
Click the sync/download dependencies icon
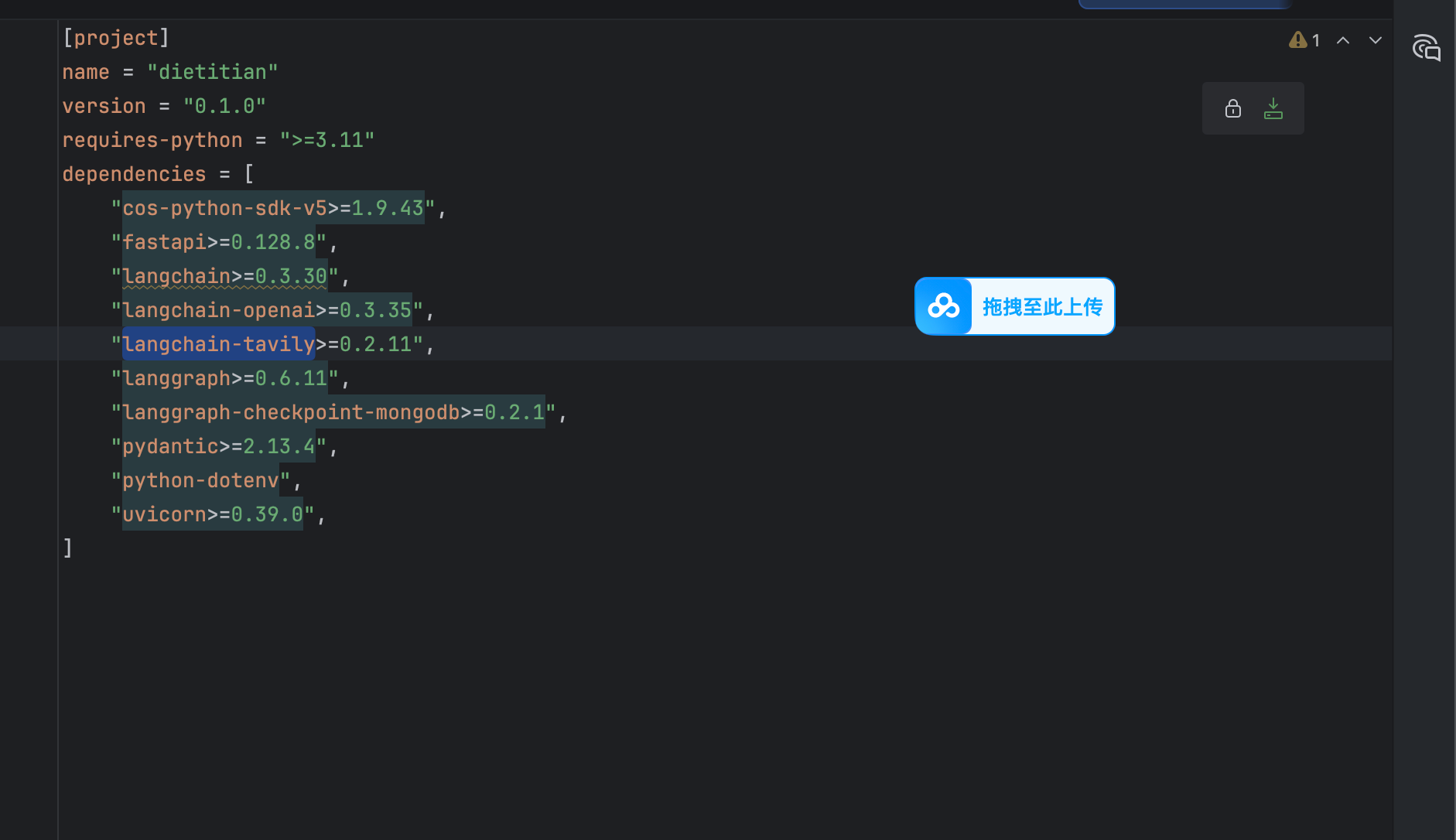point(1273,108)
